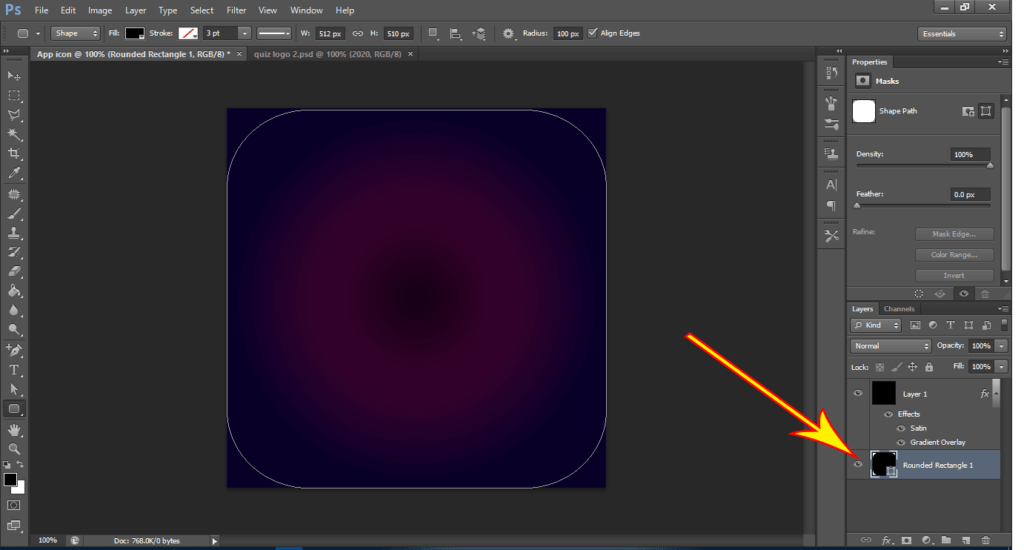Select the Crop tool
Viewport: 1024px width, 550px height.
click(x=14, y=154)
